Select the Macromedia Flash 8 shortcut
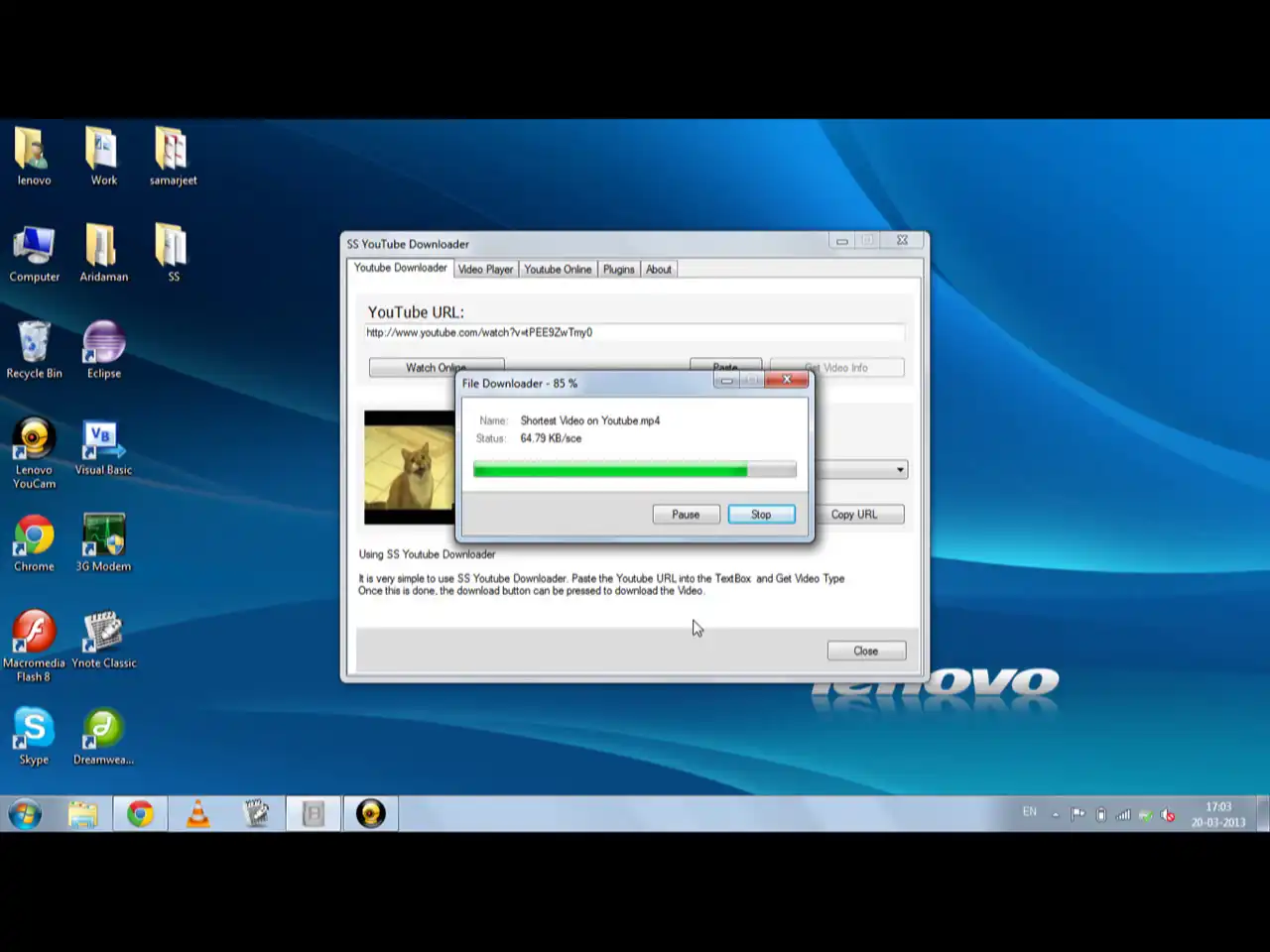The height and width of the screenshot is (952, 1270). 34,647
